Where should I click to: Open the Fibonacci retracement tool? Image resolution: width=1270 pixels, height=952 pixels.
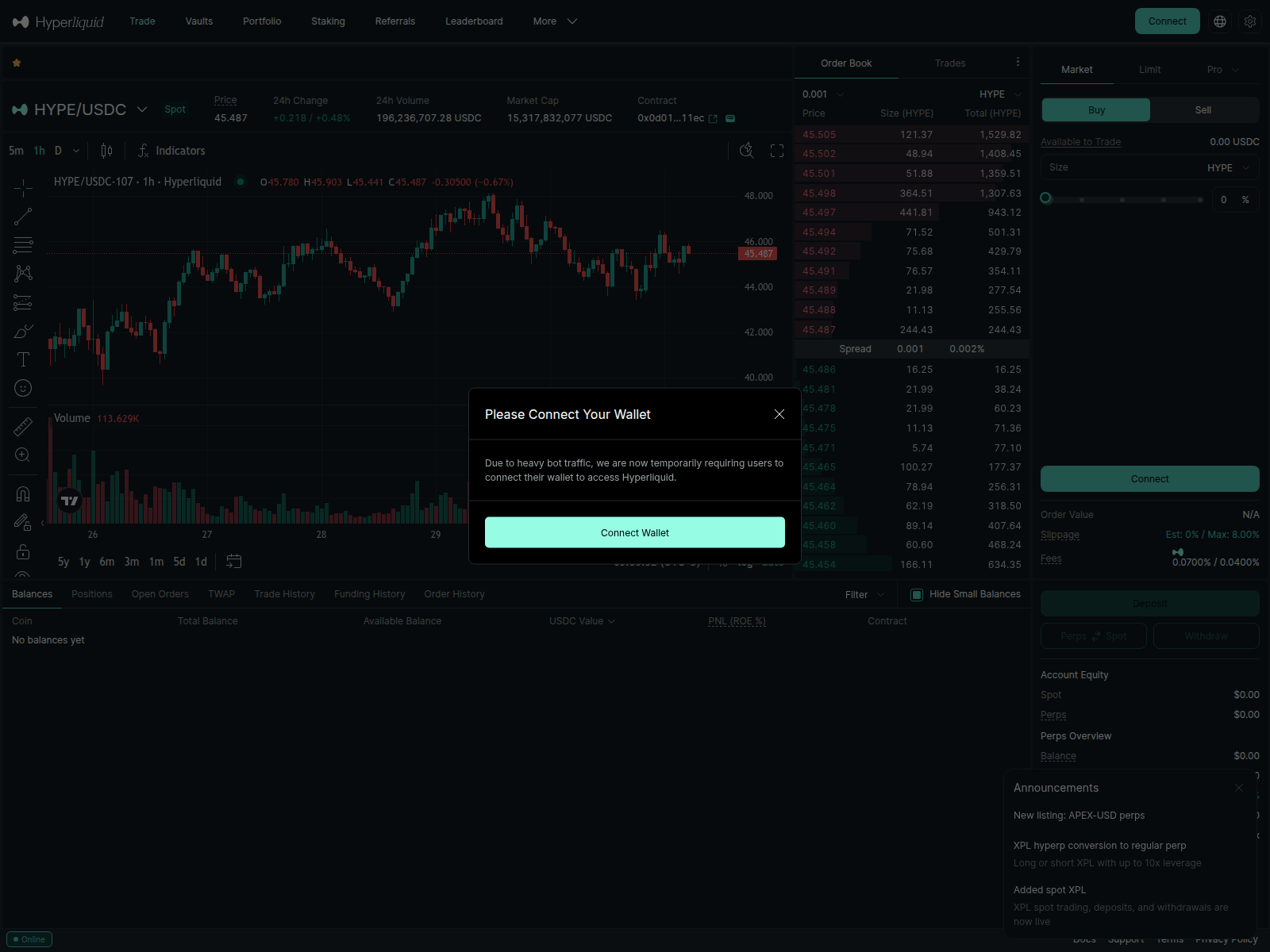tap(23, 245)
